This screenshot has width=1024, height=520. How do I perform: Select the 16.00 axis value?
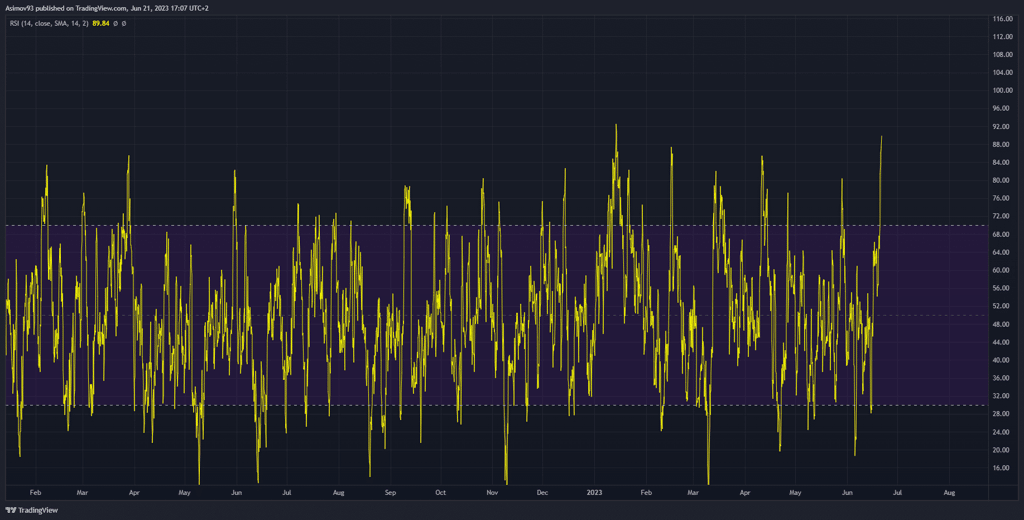(1002, 468)
